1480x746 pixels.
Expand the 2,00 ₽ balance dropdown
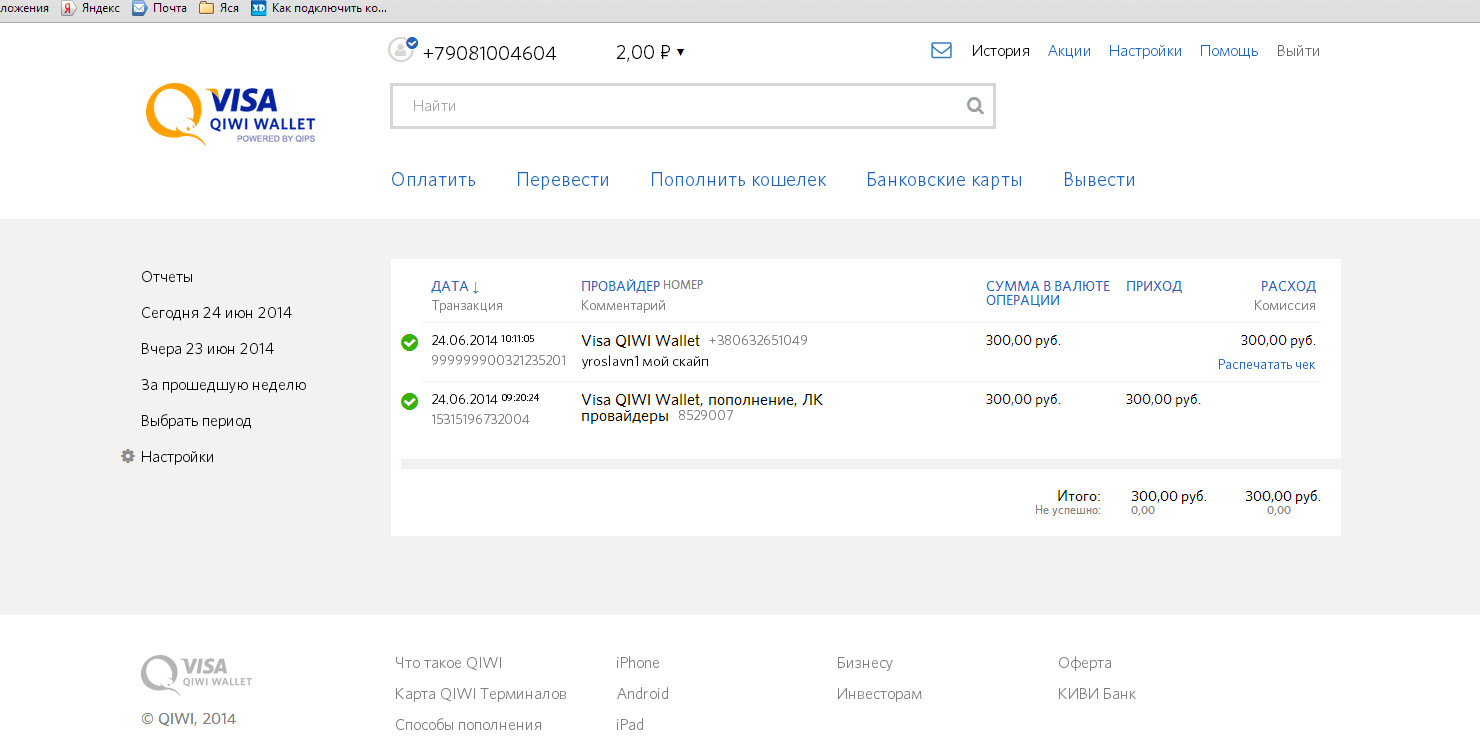click(650, 52)
